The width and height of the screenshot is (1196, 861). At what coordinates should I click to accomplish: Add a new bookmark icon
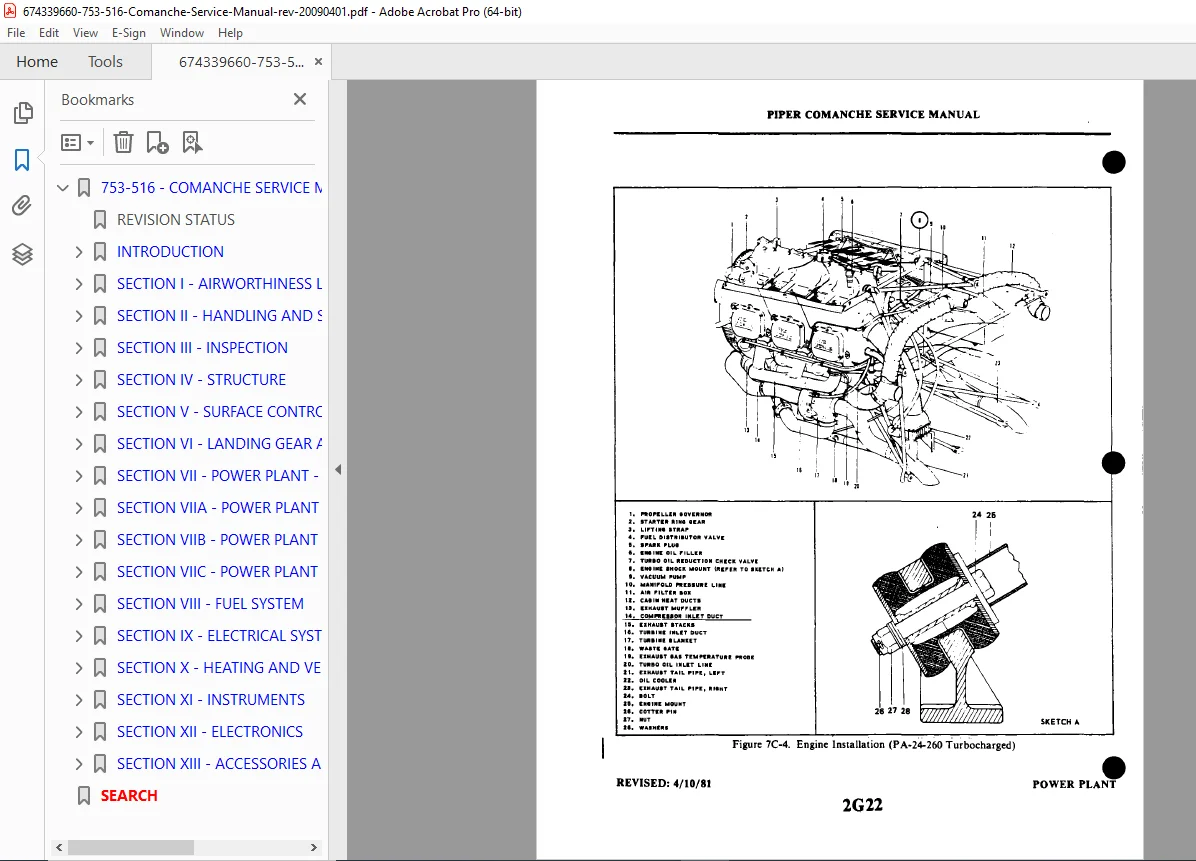[157, 143]
